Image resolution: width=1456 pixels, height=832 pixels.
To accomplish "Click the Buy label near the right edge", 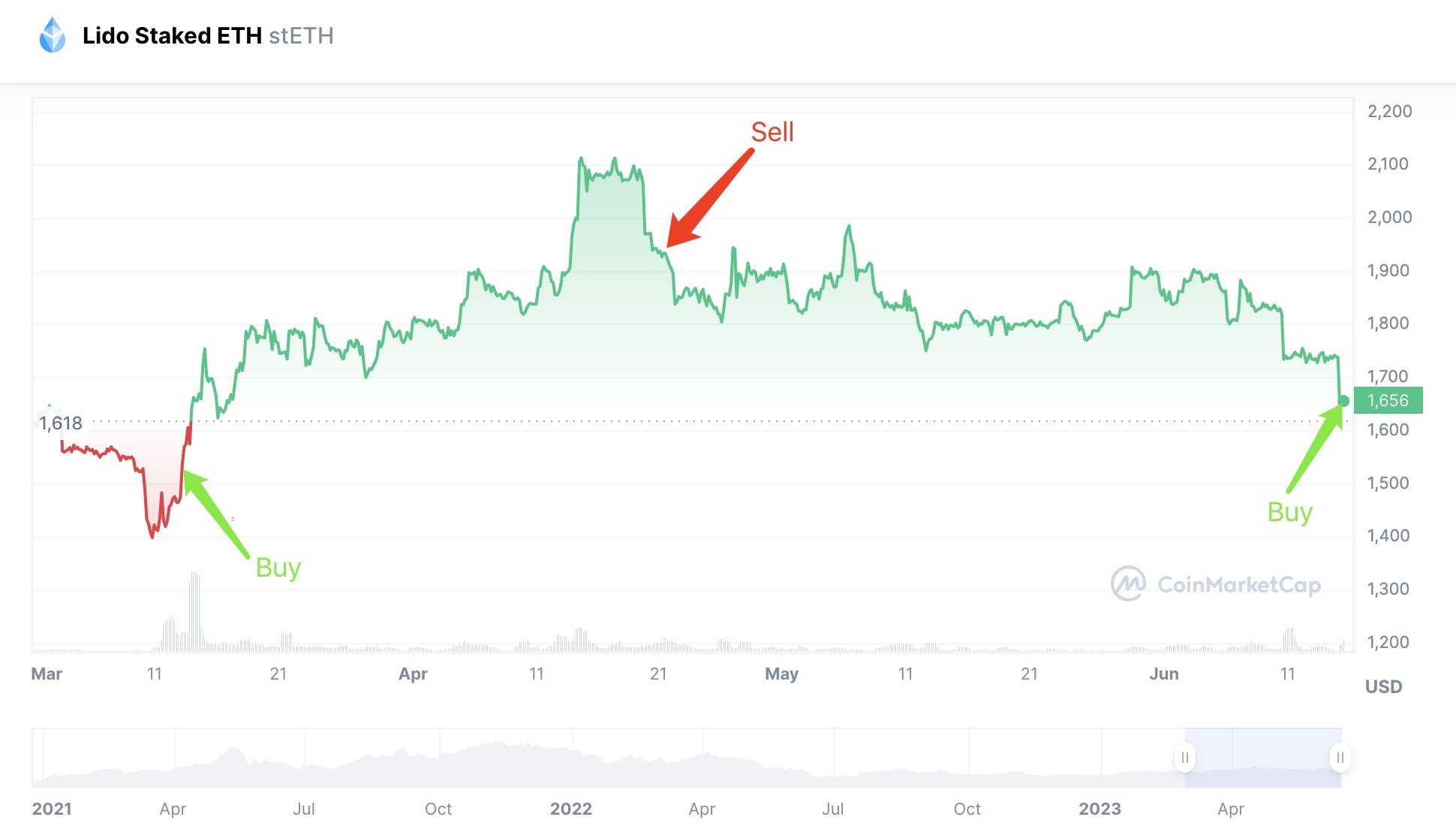I will [1289, 512].
